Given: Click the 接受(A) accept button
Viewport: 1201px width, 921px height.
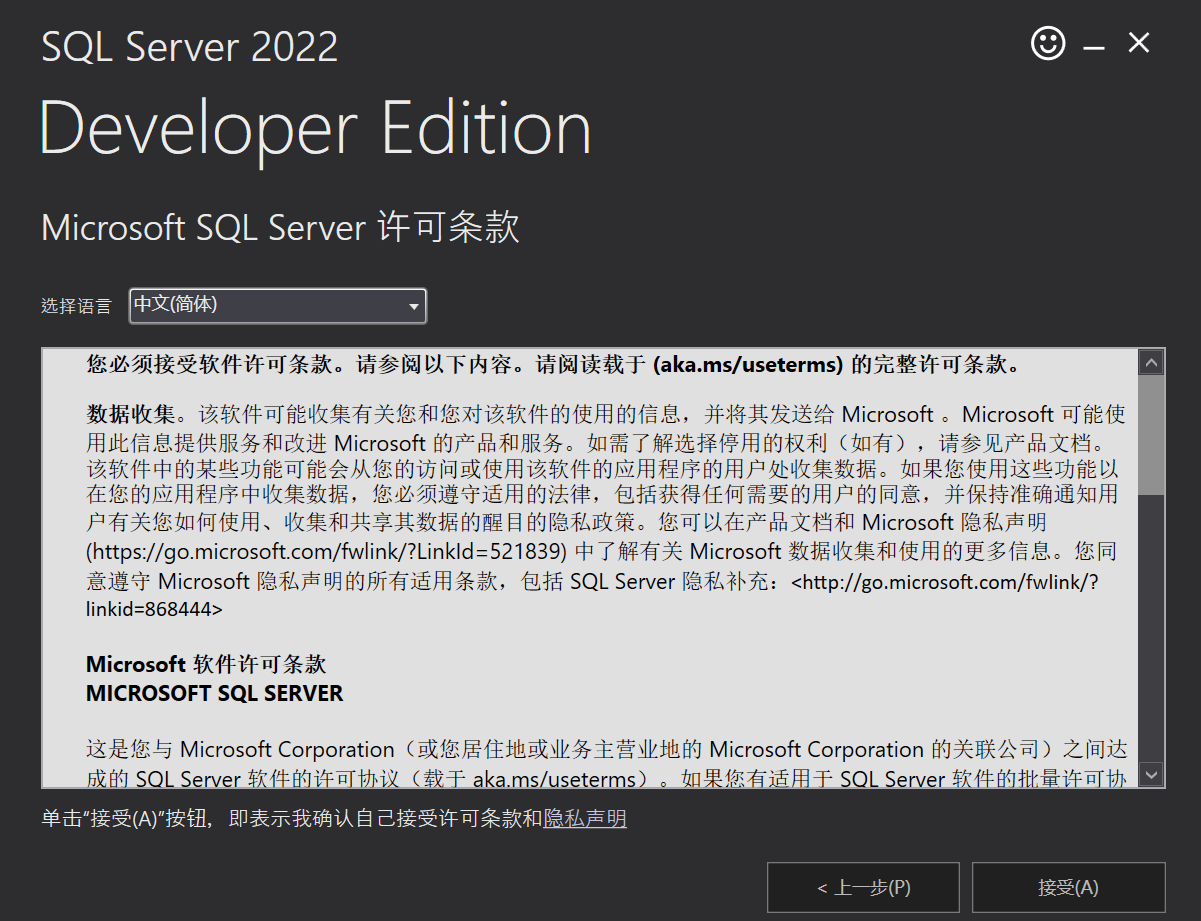Looking at the screenshot, I should coord(1068,887).
